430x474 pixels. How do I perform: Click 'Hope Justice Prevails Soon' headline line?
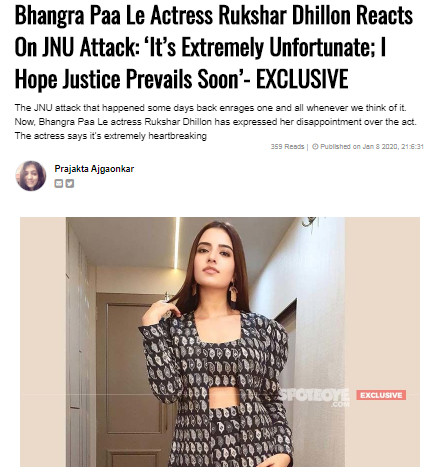tap(128, 79)
